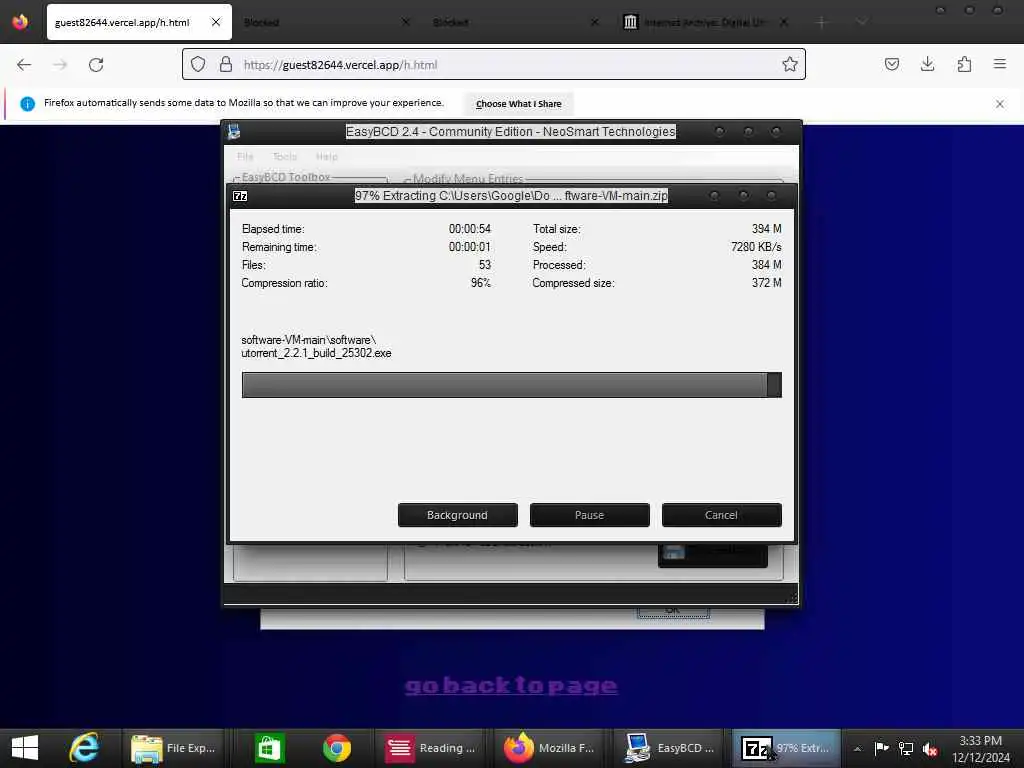Show hidden system tray icons
1024x768 pixels.
pyautogui.click(x=857, y=749)
